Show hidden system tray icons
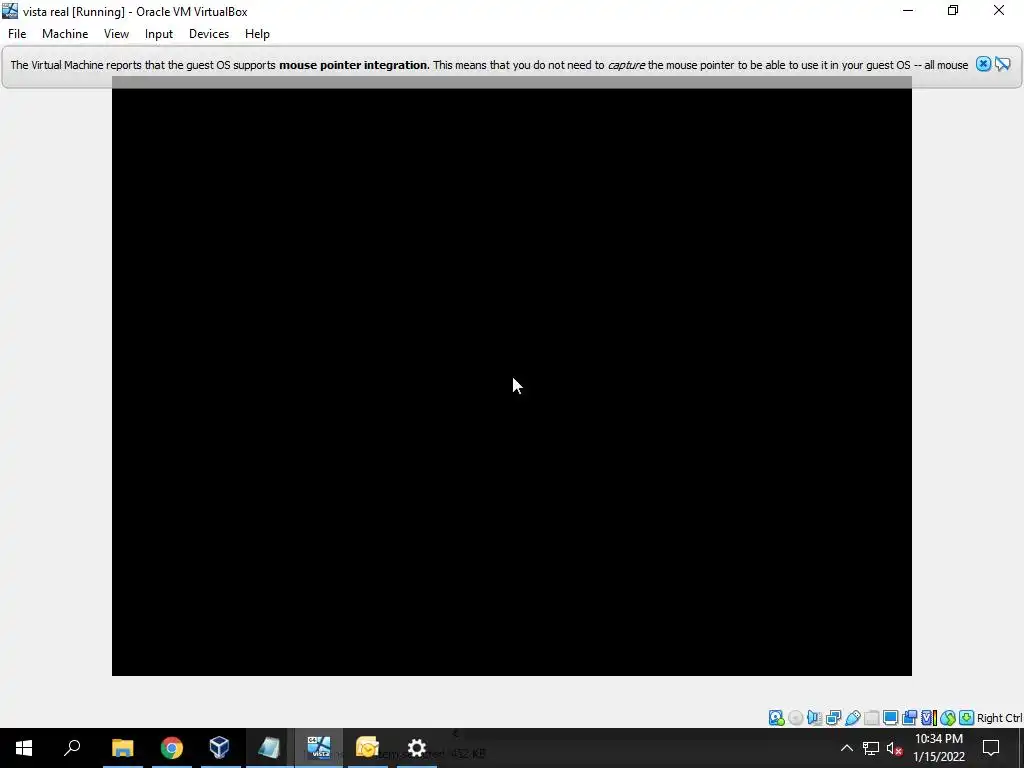This screenshot has width=1024, height=768. click(846, 748)
